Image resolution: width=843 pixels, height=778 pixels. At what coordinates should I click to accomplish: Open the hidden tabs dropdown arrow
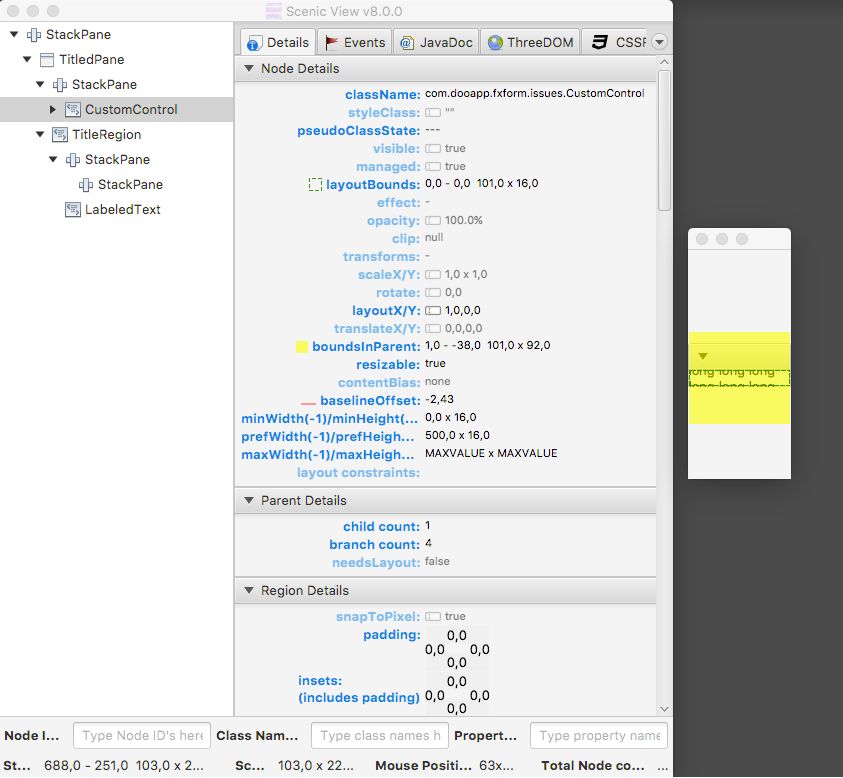click(x=660, y=42)
